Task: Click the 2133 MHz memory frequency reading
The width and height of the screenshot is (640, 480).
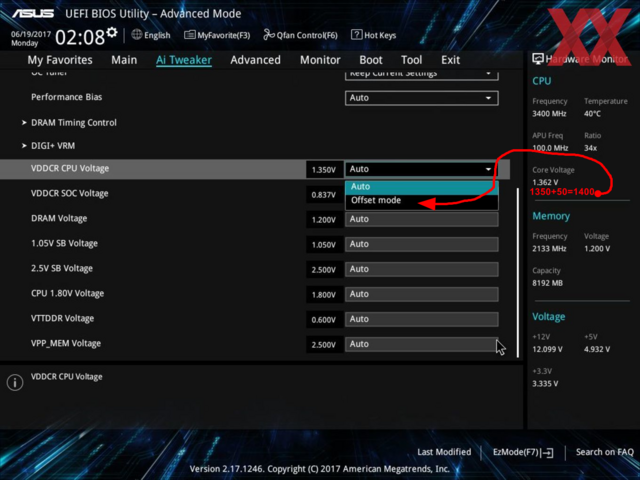Action: click(x=549, y=249)
